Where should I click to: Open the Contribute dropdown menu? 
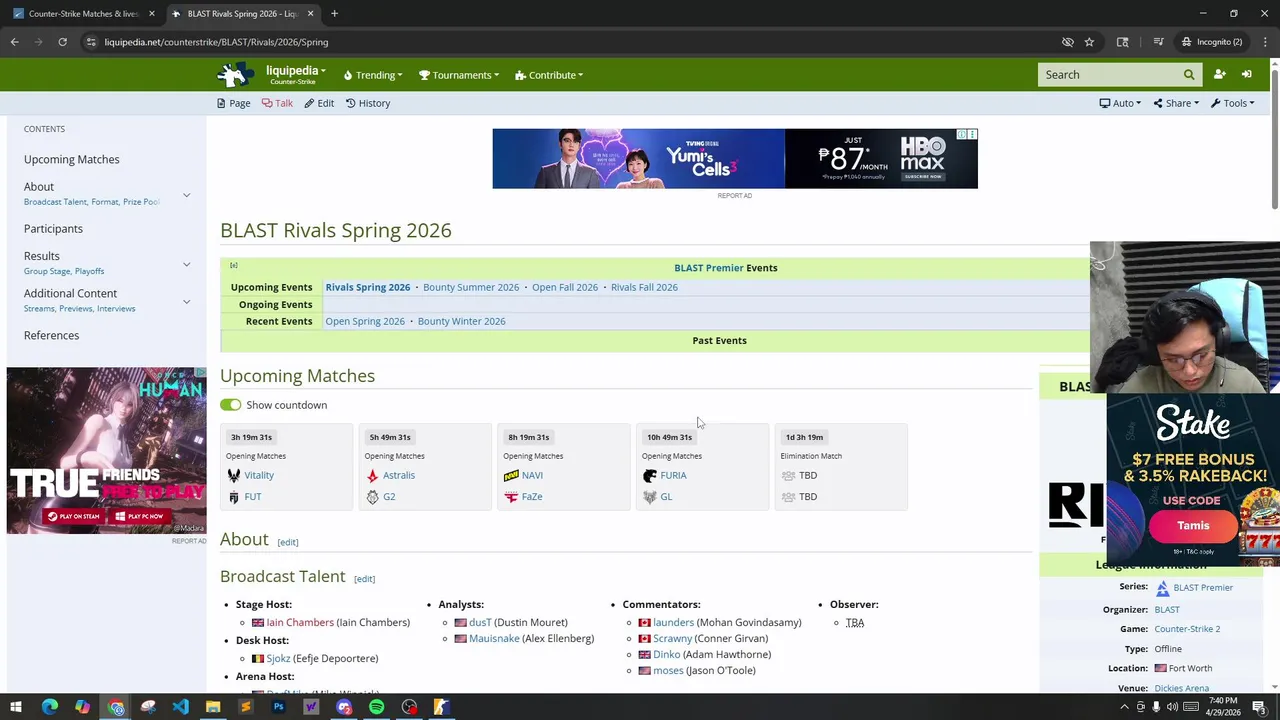pos(549,75)
